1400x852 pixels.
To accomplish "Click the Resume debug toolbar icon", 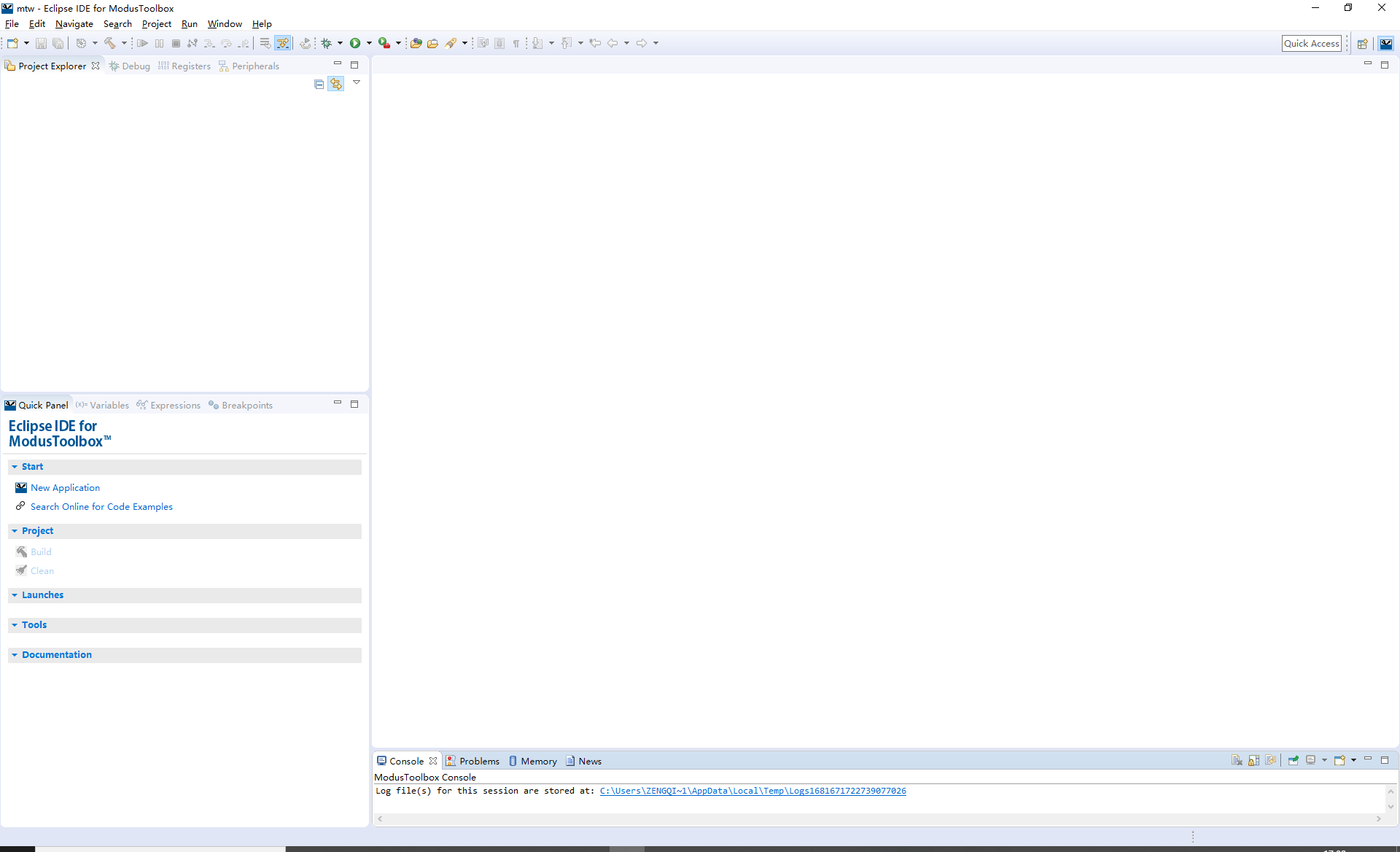I will click(x=142, y=43).
